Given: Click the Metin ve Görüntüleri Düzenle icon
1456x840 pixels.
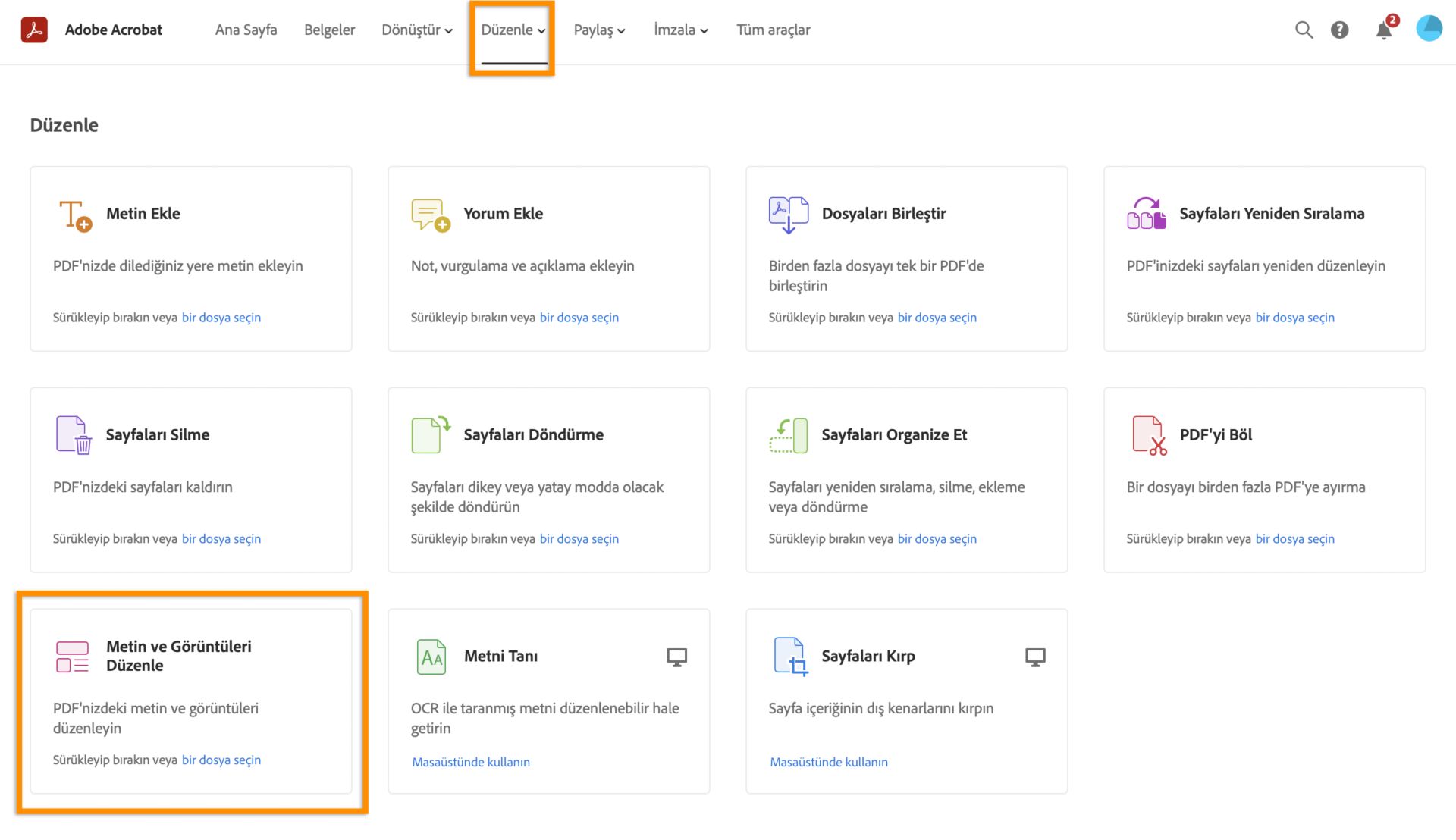Looking at the screenshot, I should (x=73, y=657).
